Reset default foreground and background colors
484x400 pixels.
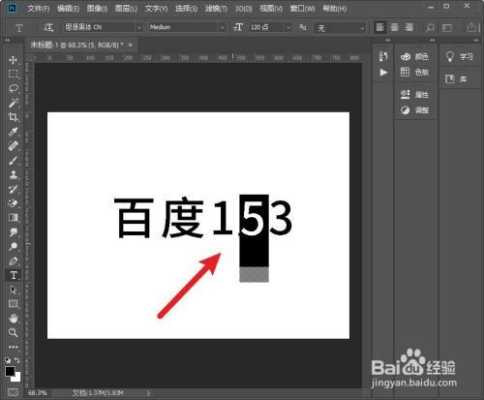pos(8,360)
